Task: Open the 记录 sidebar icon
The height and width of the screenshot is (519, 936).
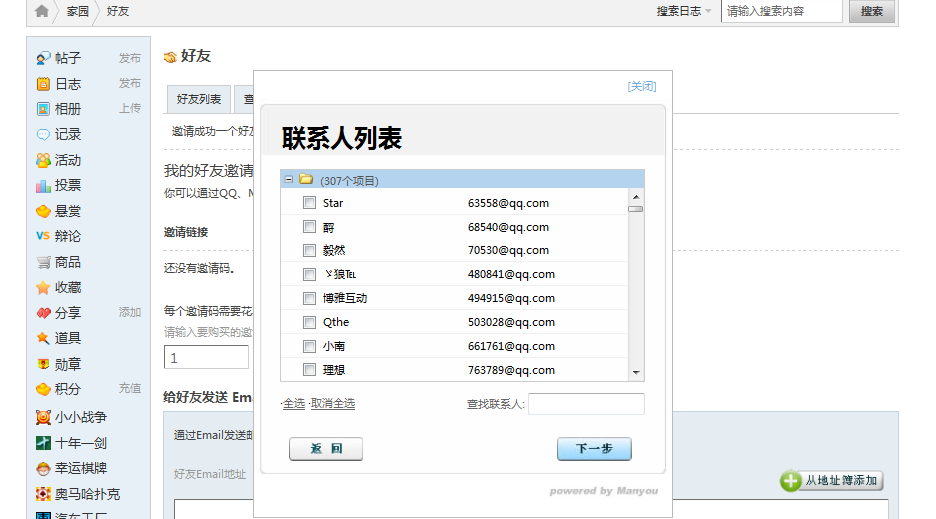Action: (x=43, y=134)
